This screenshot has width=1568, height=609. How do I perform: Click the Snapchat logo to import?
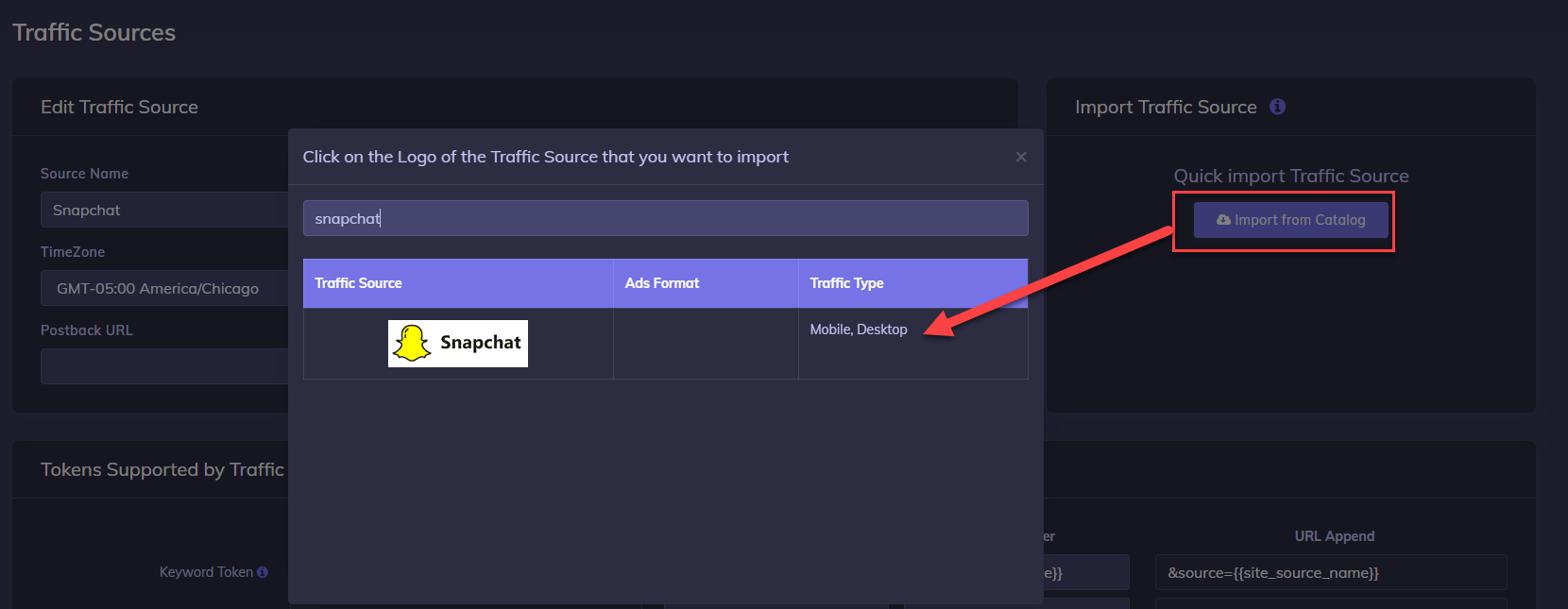[x=458, y=344]
